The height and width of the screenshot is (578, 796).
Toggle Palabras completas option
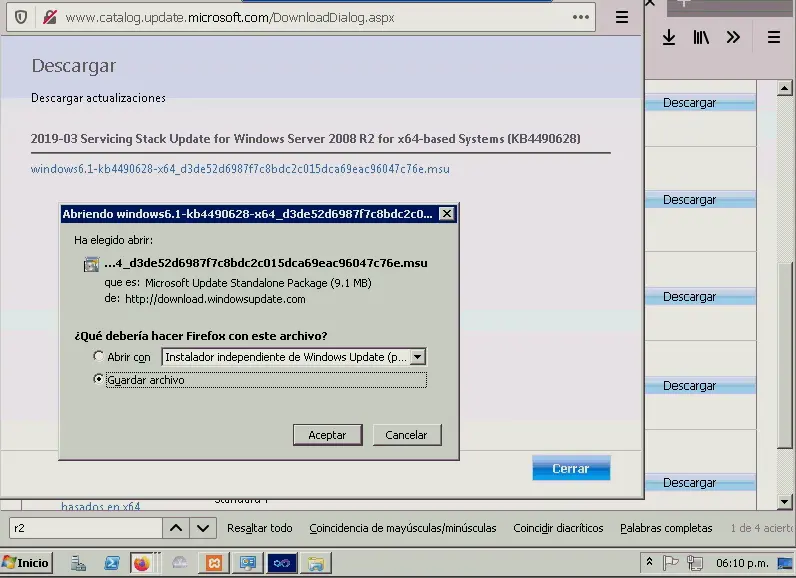click(666, 528)
